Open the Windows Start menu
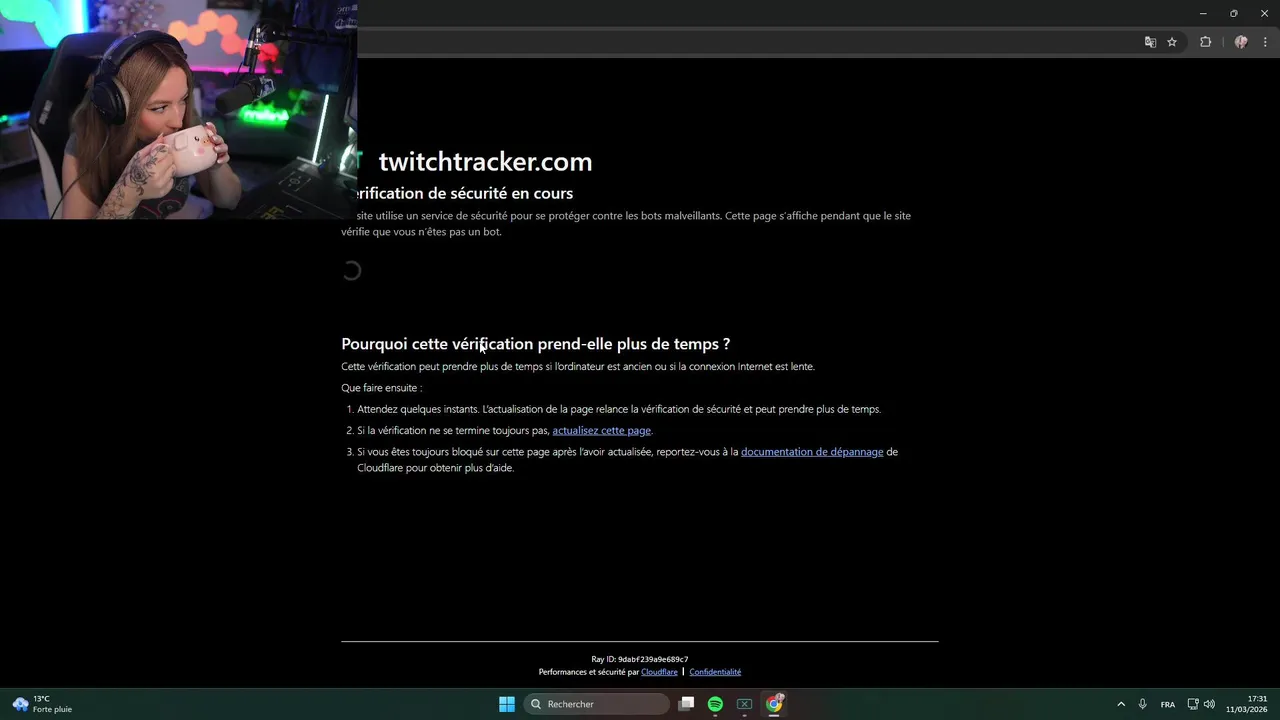 (507, 704)
